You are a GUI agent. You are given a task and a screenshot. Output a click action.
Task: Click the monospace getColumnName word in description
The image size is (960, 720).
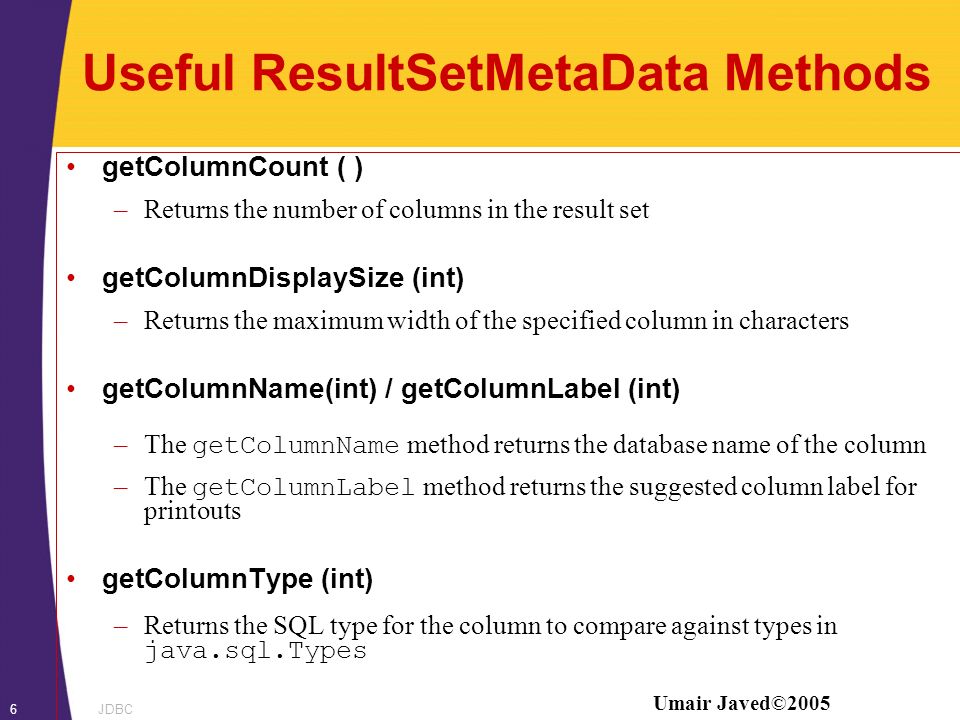click(x=296, y=445)
